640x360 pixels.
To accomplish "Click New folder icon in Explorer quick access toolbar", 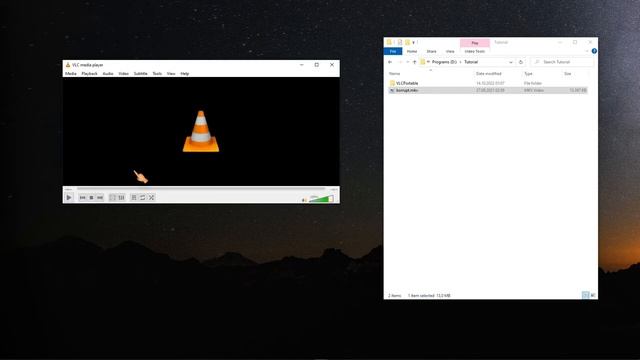I will [x=407, y=42].
